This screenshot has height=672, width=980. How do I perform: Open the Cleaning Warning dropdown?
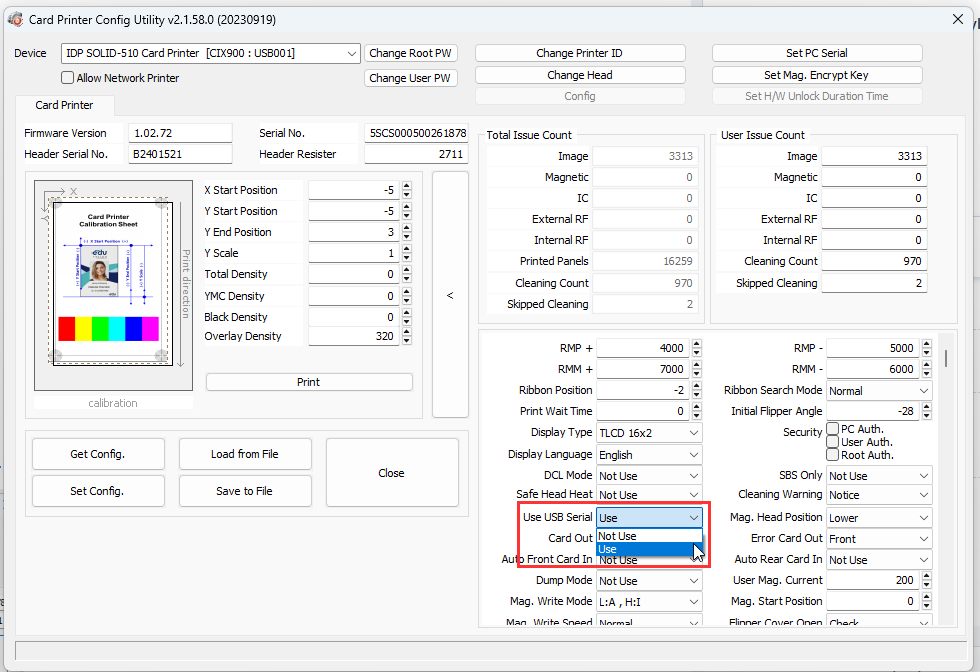[x=879, y=494]
